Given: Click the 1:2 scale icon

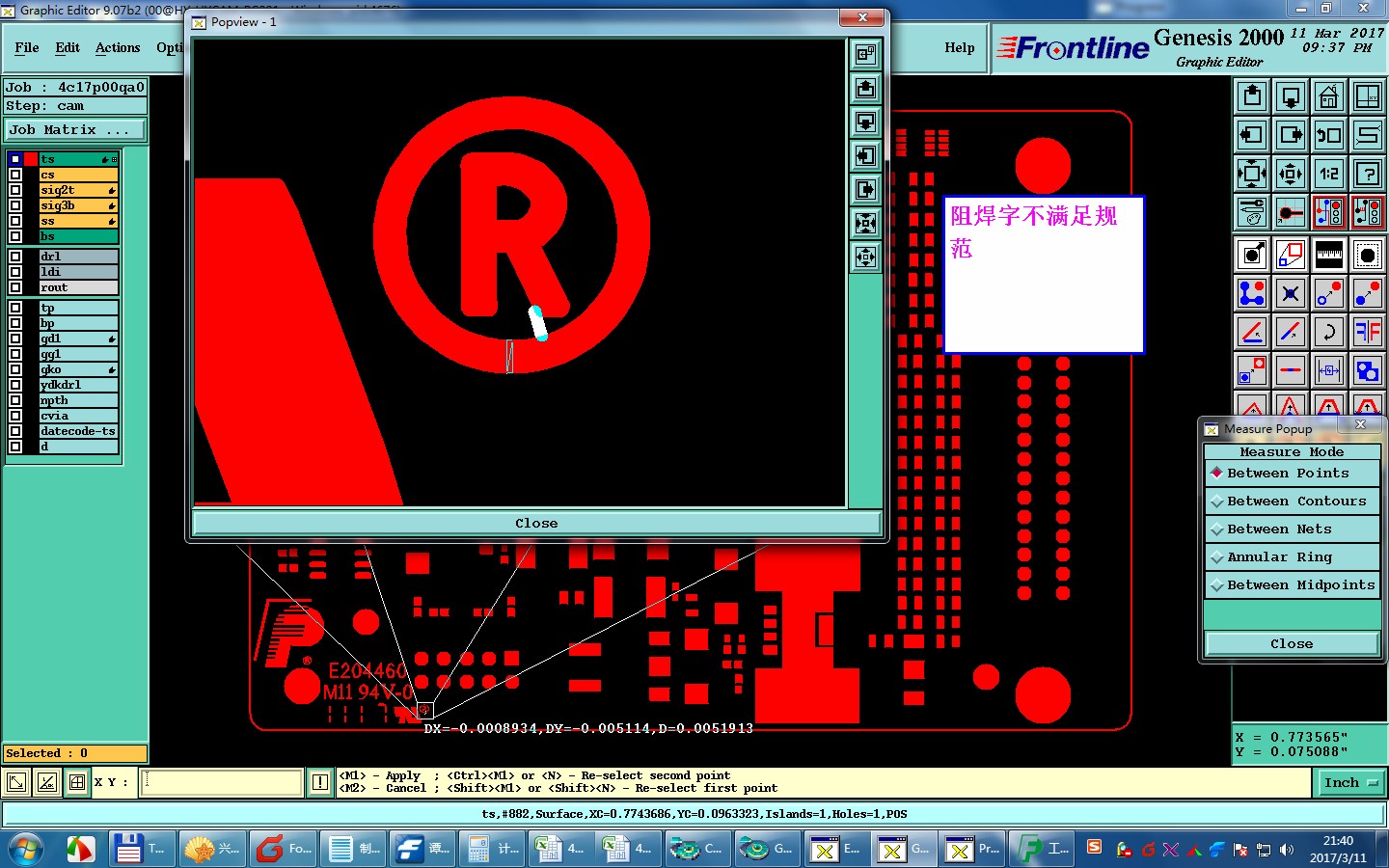Looking at the screenshot, I should (x=1329, y=174).
